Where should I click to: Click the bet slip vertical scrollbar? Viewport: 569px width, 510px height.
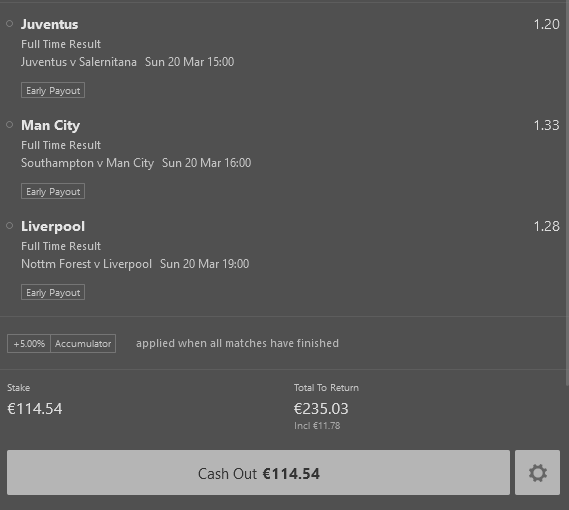tap(567, 192)
